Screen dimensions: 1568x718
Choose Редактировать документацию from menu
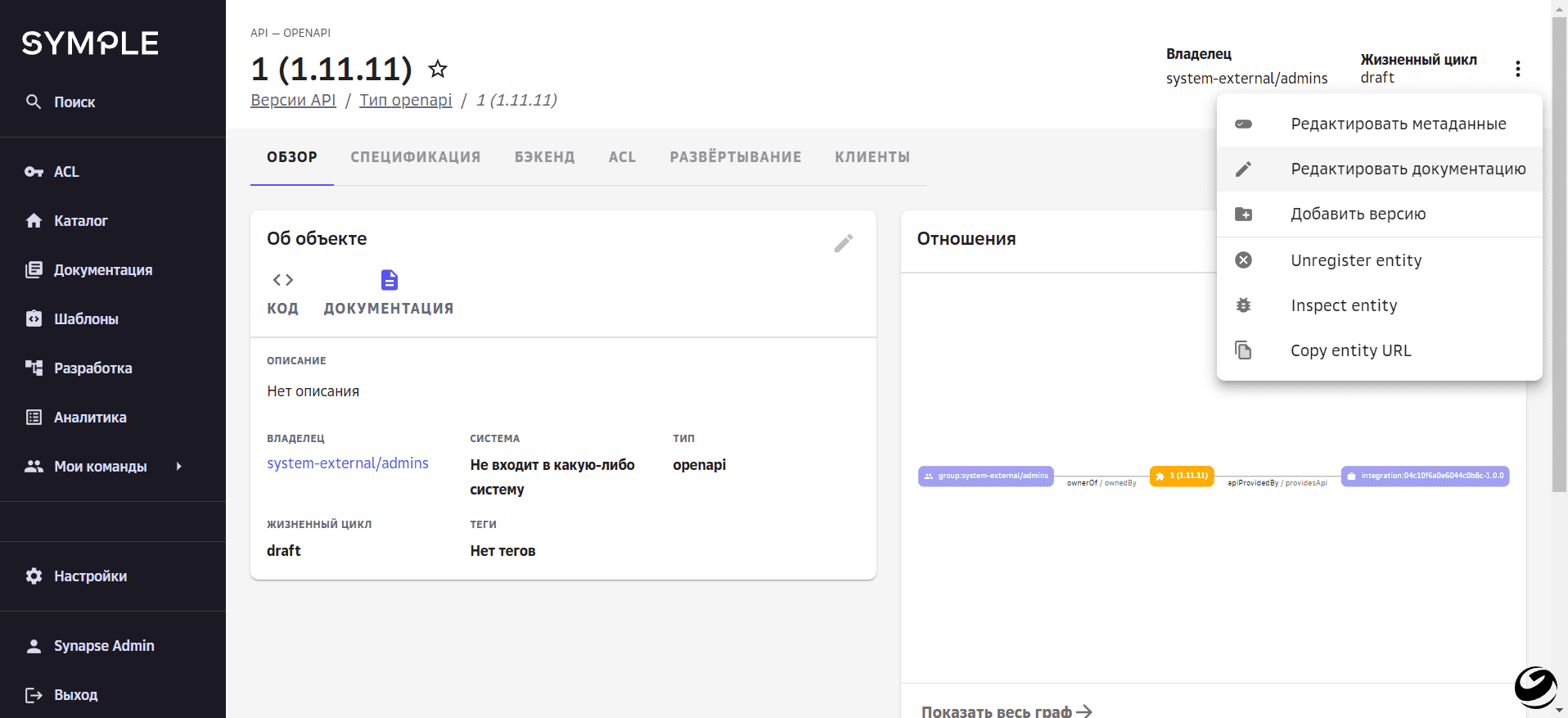coord(1380,169)
